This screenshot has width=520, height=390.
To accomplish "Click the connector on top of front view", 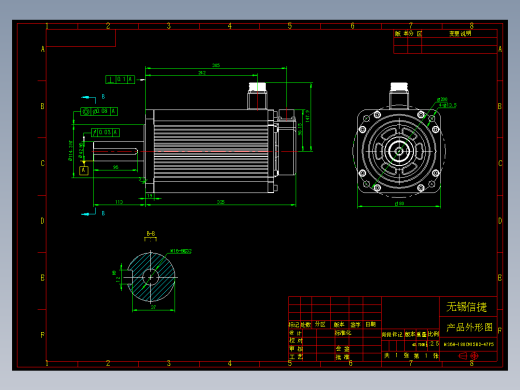I will 399,95.
